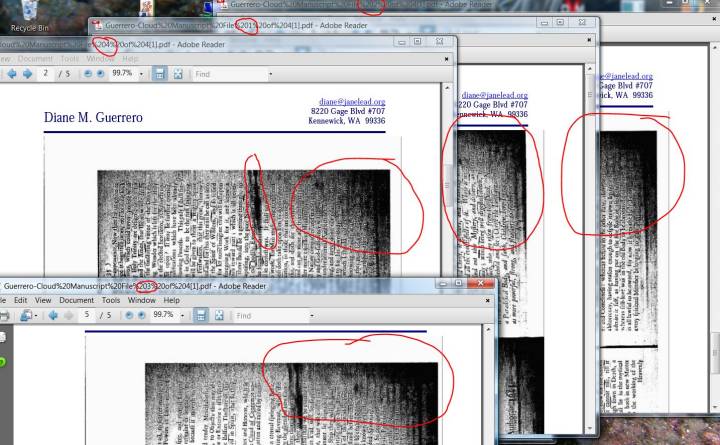
Task: Close document with X in rightmost window
Action: point(714,19)
